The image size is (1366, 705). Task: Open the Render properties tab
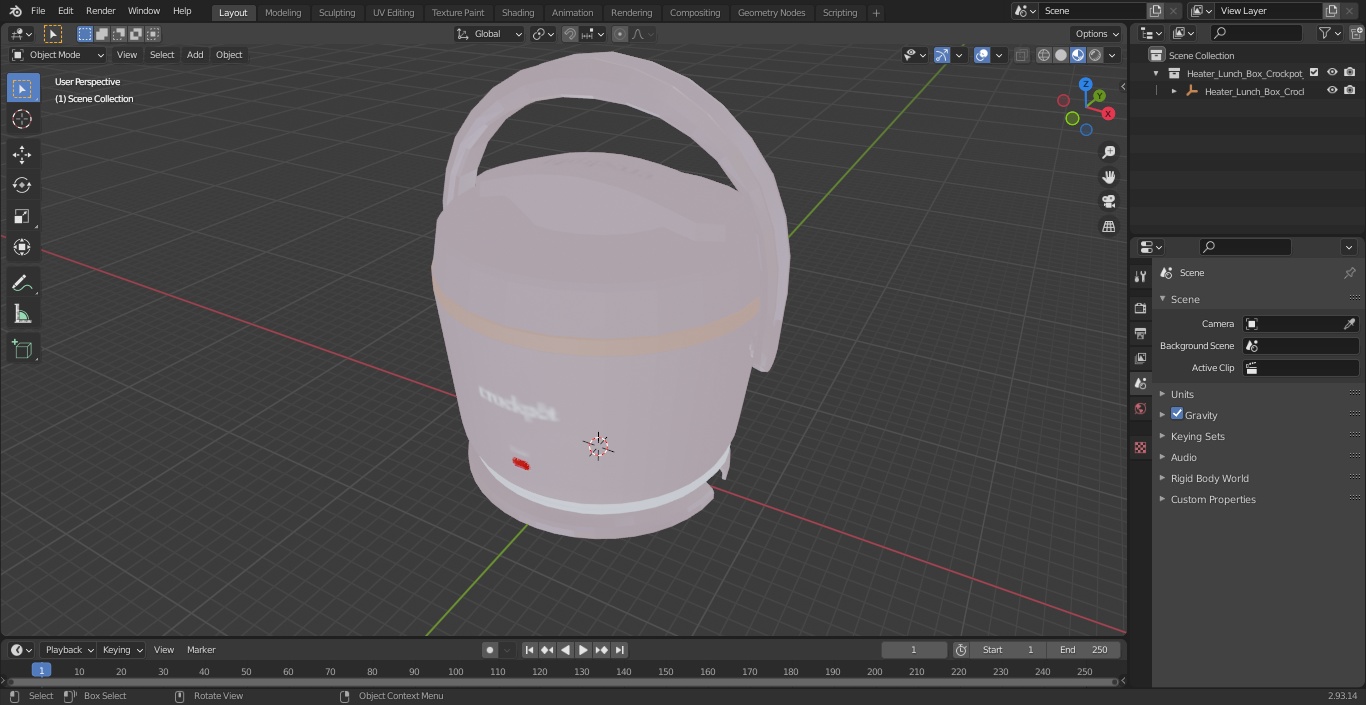(1140, 308)
